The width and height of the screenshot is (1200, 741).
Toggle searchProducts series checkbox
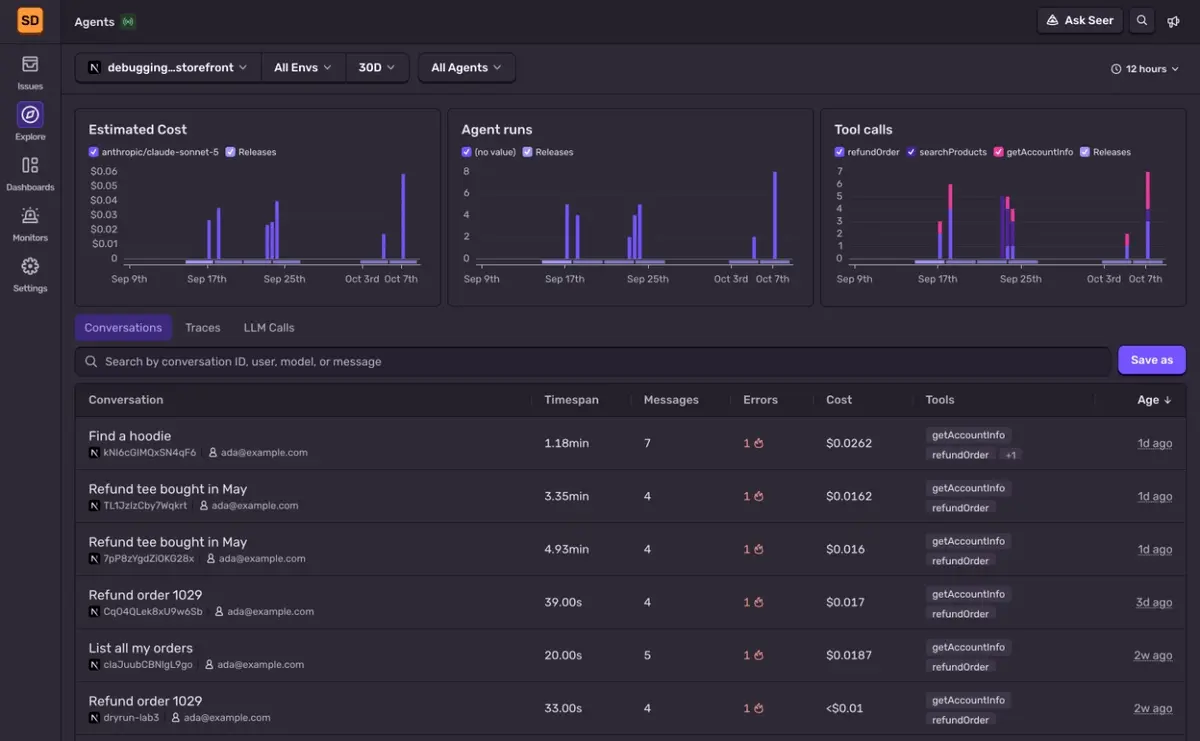tap(911, 152)
